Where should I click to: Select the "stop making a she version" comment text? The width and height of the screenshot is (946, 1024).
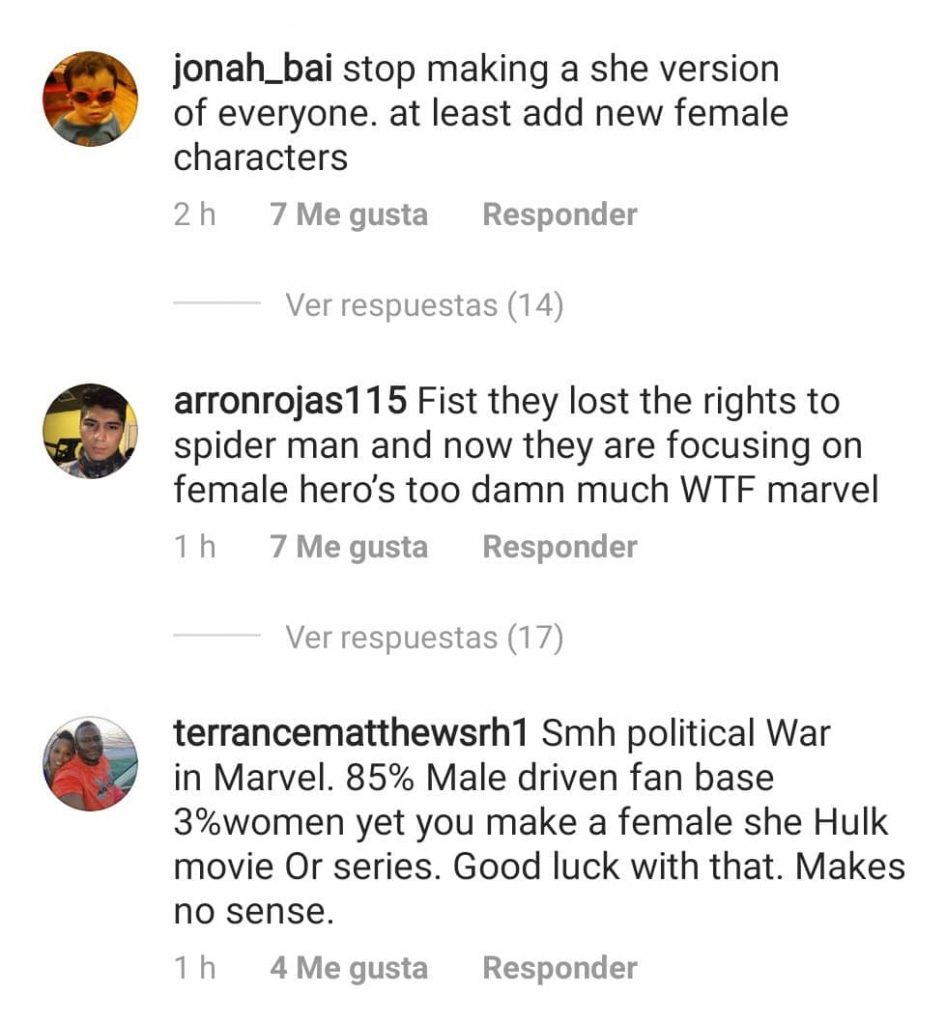point(561,70)
